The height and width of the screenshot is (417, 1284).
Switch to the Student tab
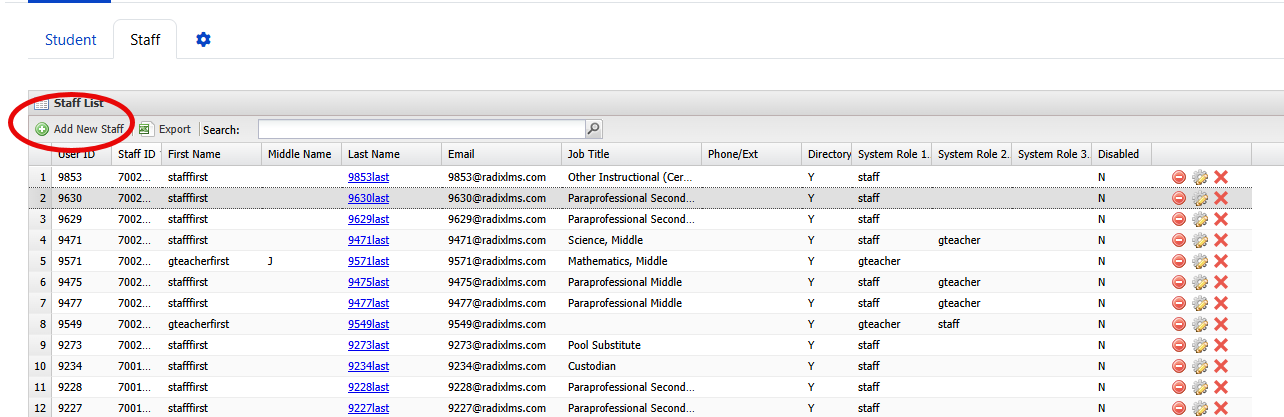coord(71,40)
